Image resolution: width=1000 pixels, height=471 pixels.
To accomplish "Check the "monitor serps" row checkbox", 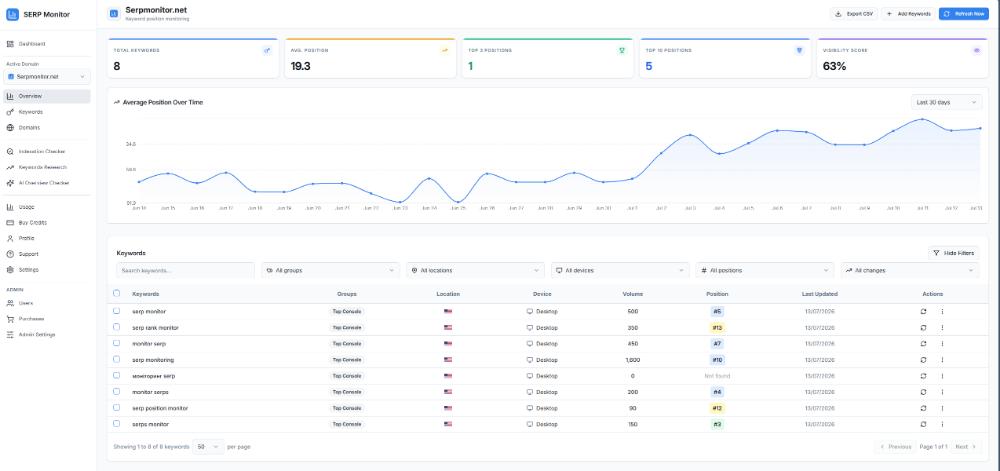I will click(x=116, y=391).
